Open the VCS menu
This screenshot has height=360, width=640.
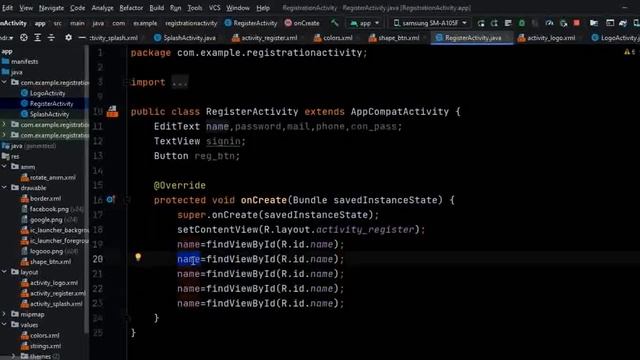tap(214, 8)
